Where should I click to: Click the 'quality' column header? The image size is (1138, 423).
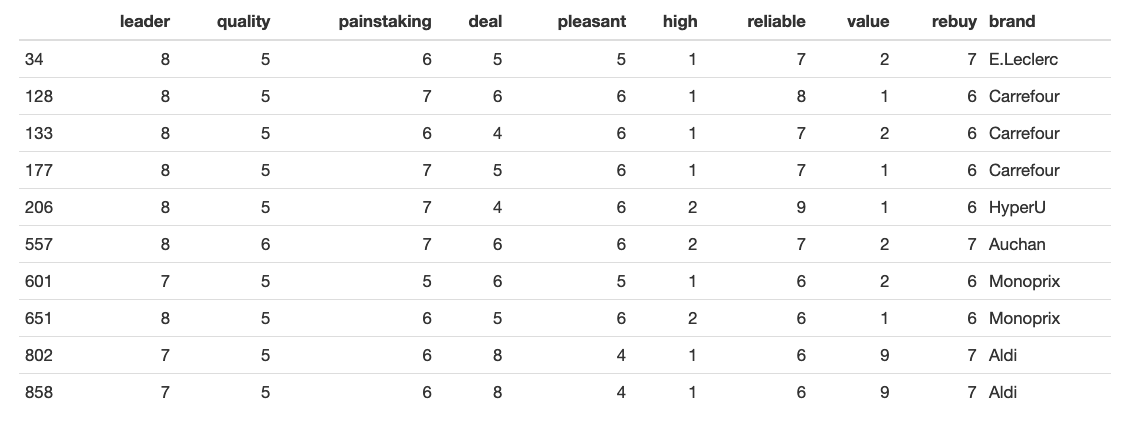(243, 22)
